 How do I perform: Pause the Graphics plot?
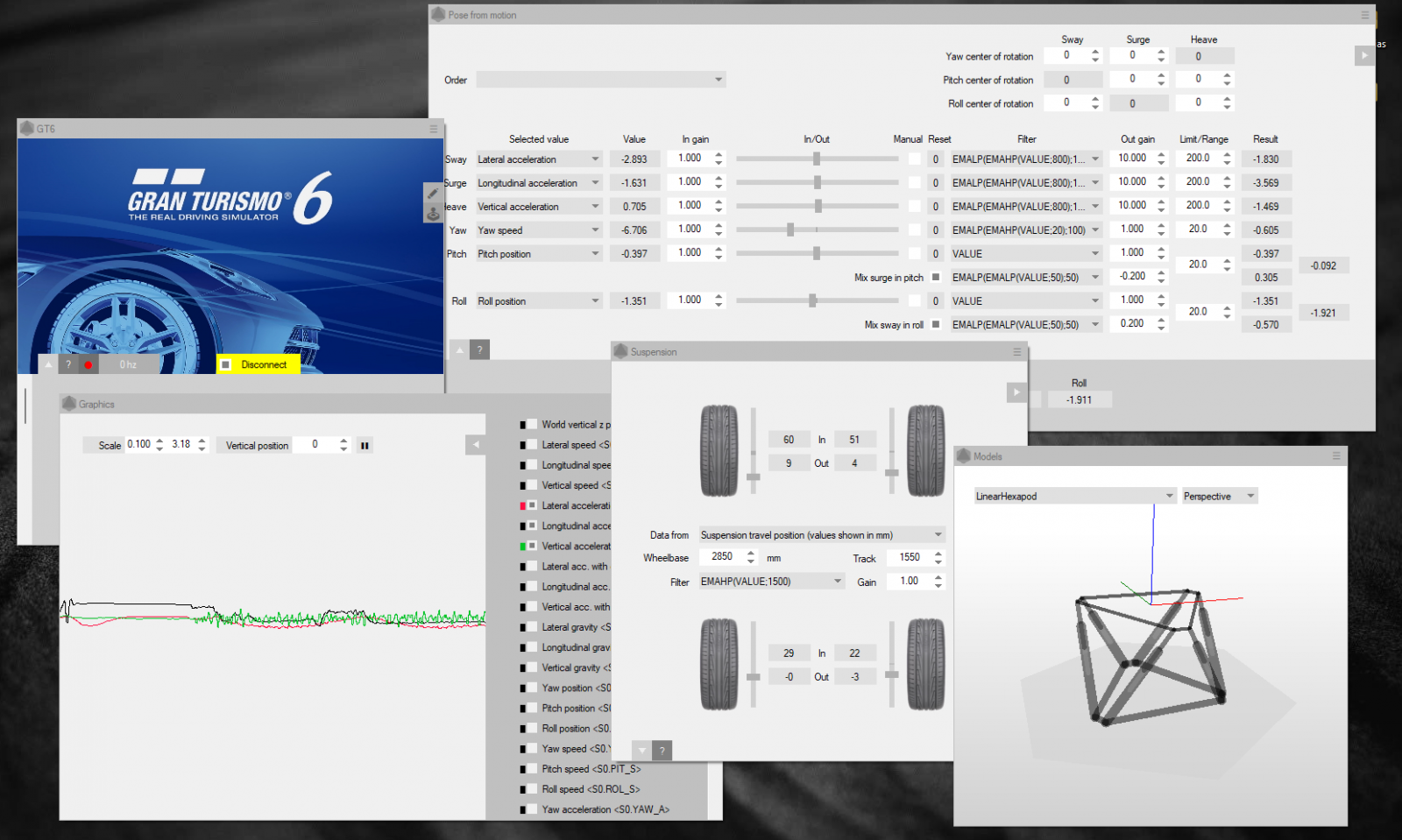[x=365, y=446]
